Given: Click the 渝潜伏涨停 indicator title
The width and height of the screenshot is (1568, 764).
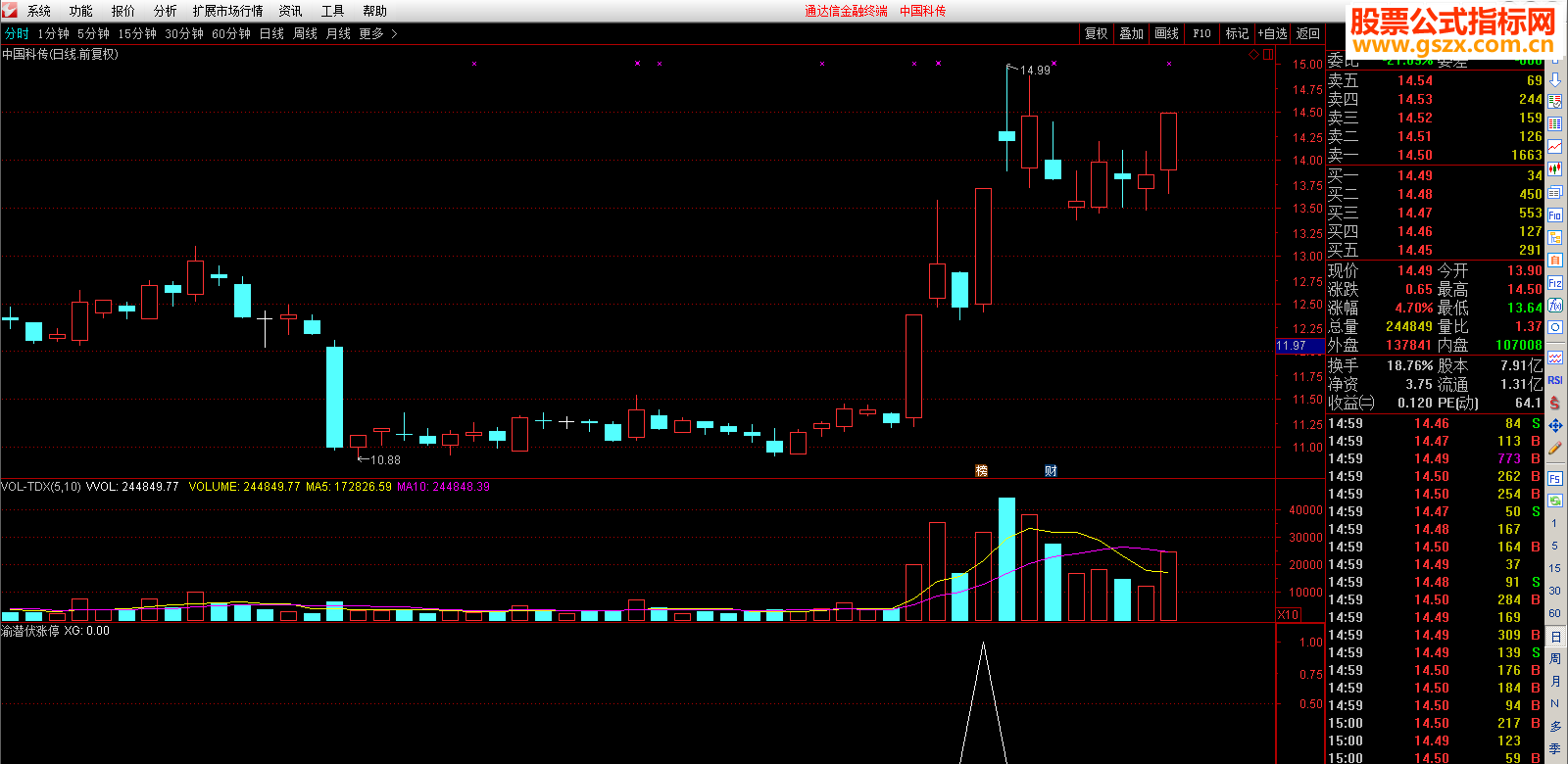Looking at the screenshot, I should click(x=30, y=632).
